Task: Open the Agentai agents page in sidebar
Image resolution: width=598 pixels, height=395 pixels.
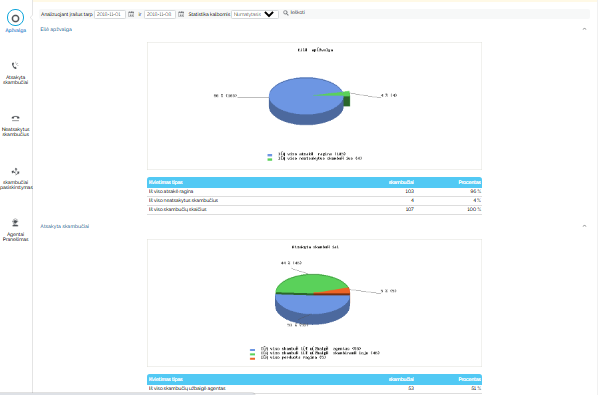Action: 15,230
